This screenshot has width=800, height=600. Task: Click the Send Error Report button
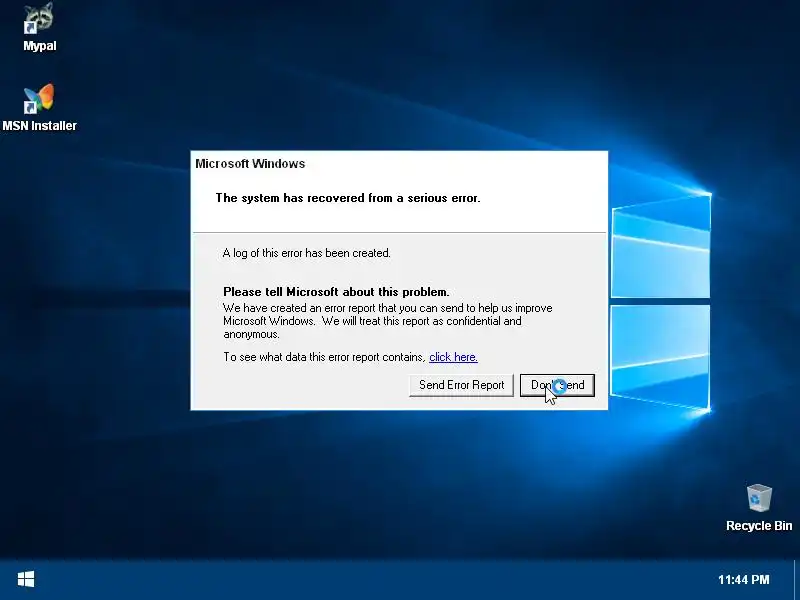pyautogui.click(x=461, y=385)
